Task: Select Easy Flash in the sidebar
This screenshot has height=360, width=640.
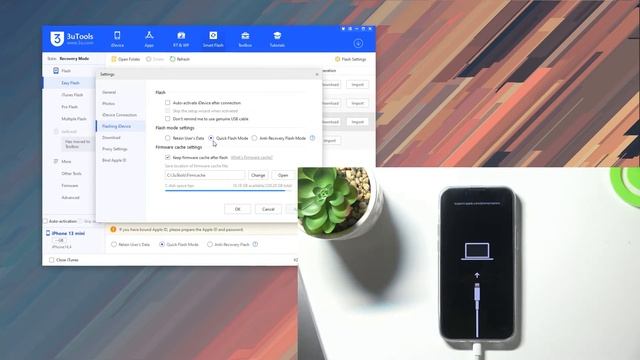Action: click(70, 83)
